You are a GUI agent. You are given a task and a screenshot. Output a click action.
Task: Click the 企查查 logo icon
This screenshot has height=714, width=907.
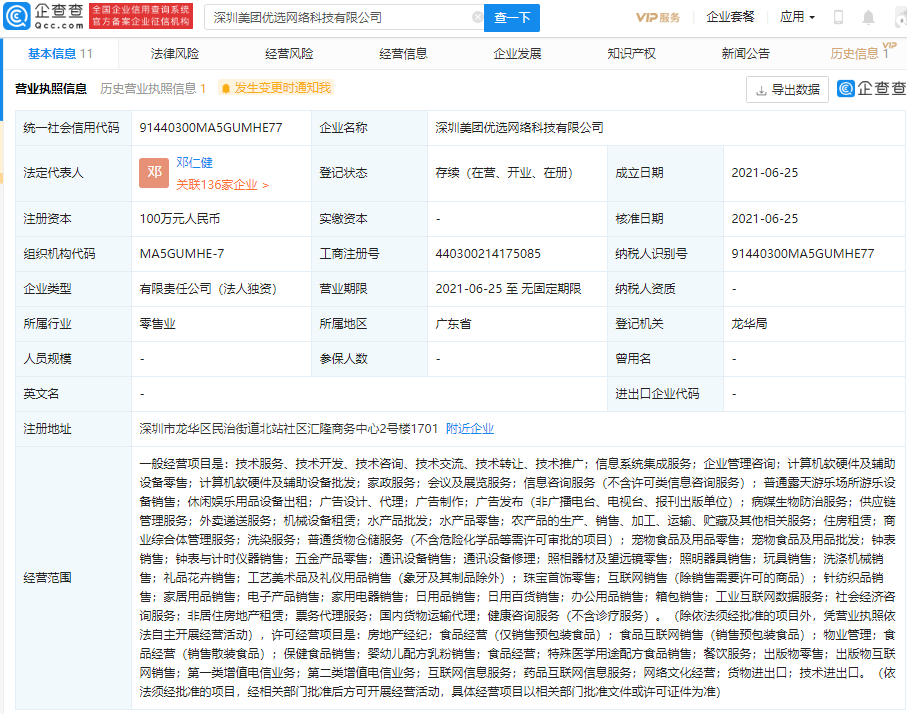click(19, 17)
